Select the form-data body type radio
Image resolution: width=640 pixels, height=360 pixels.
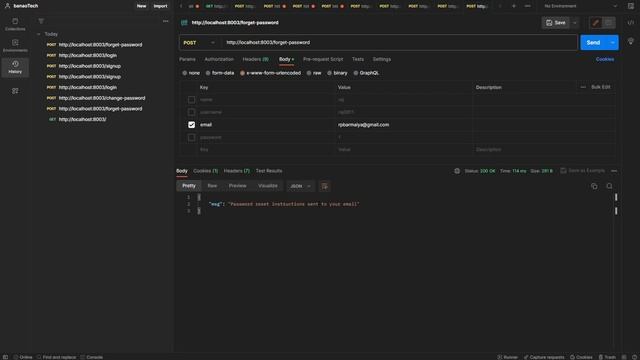tap(208, 73)
